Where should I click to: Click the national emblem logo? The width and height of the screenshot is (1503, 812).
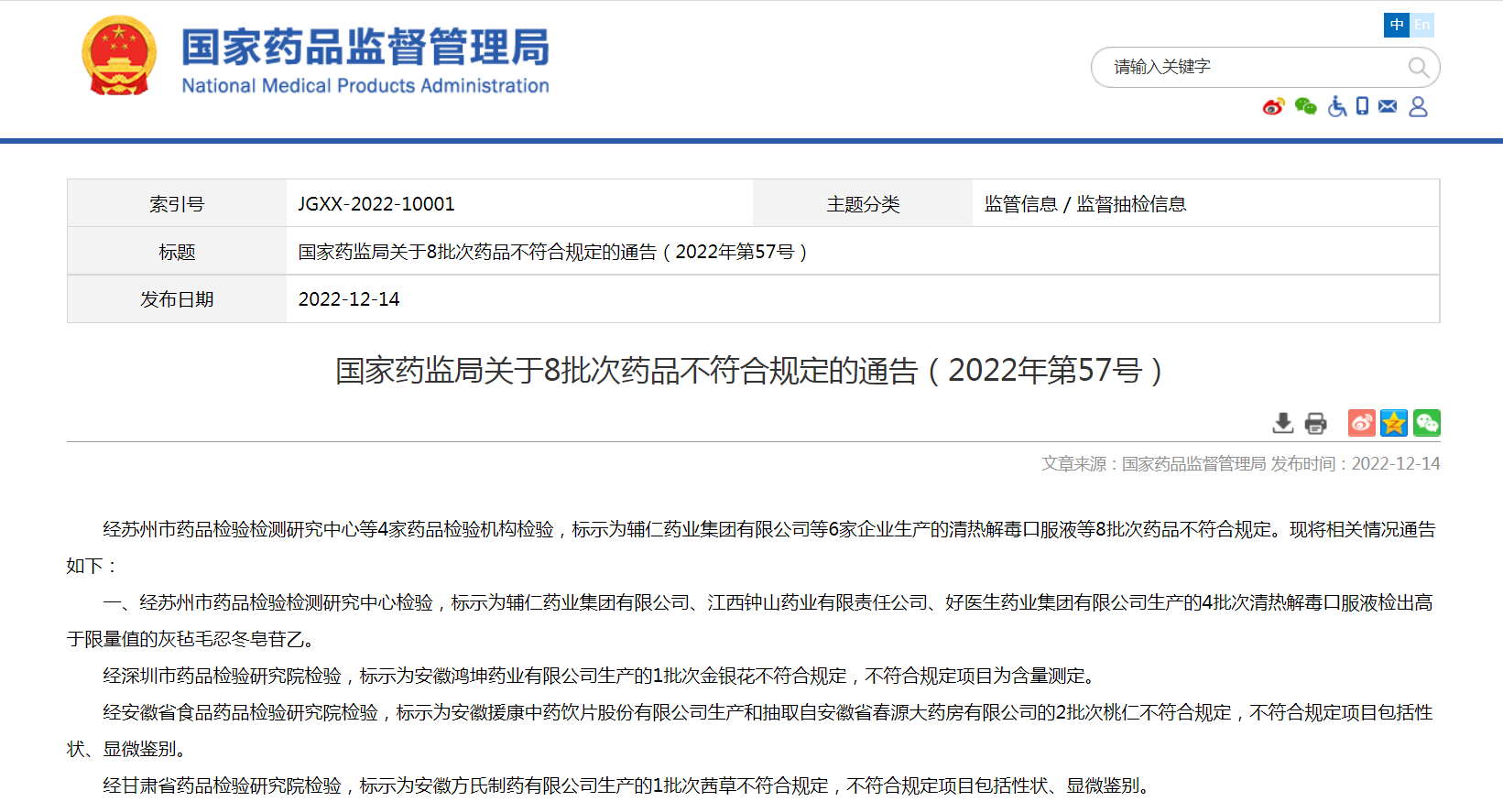pos(119,56)
